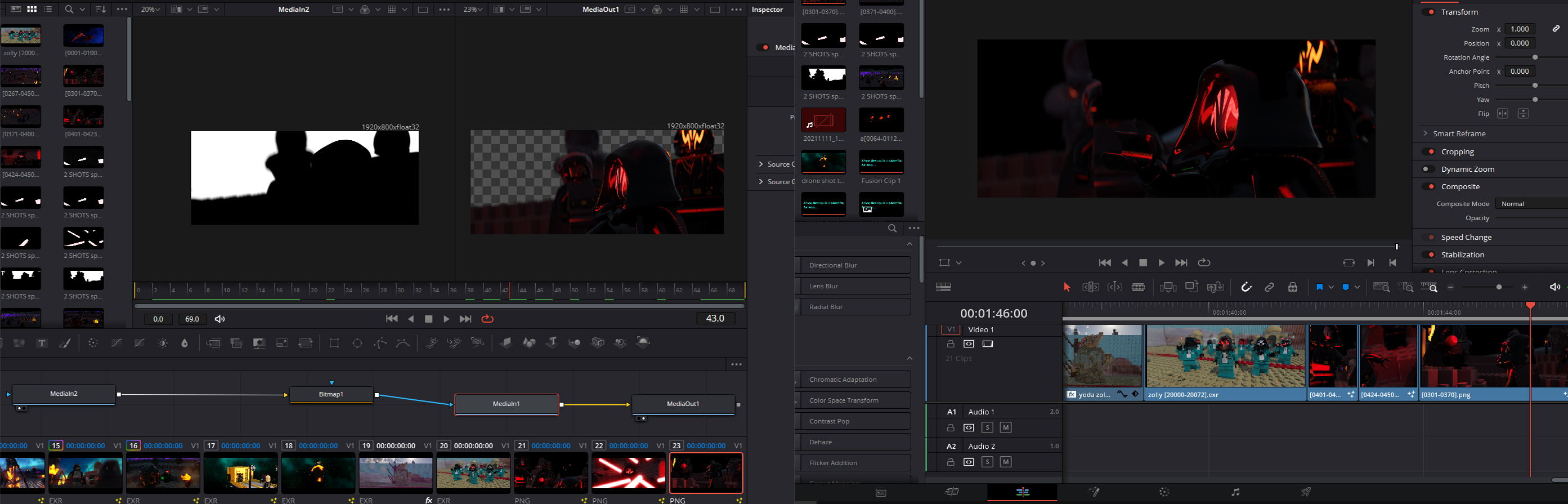Select the Text tool in Fusion toolbar
Image resolution: width=1568 pixels, height=504 pixels.
coord(42,344)
